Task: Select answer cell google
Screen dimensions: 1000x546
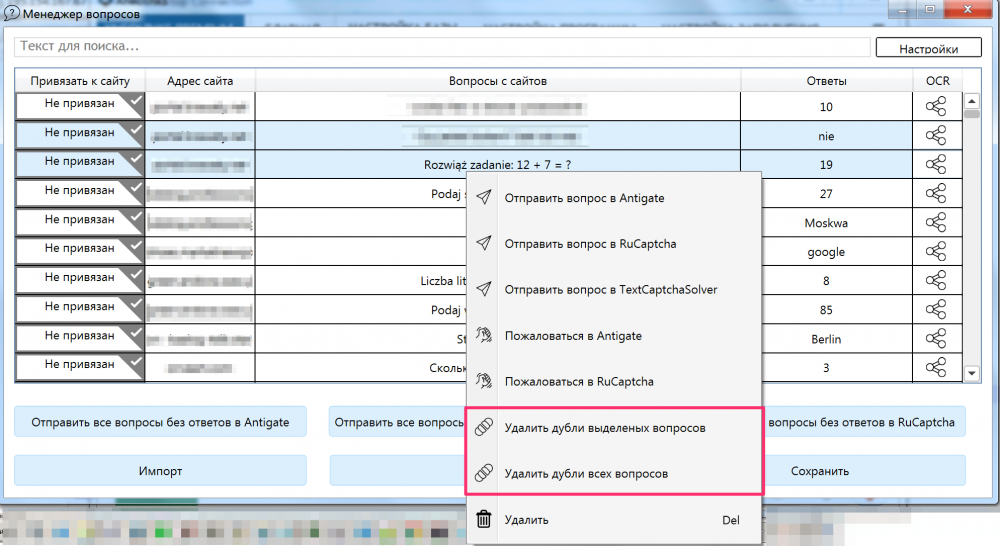Action: coord(826,252)
